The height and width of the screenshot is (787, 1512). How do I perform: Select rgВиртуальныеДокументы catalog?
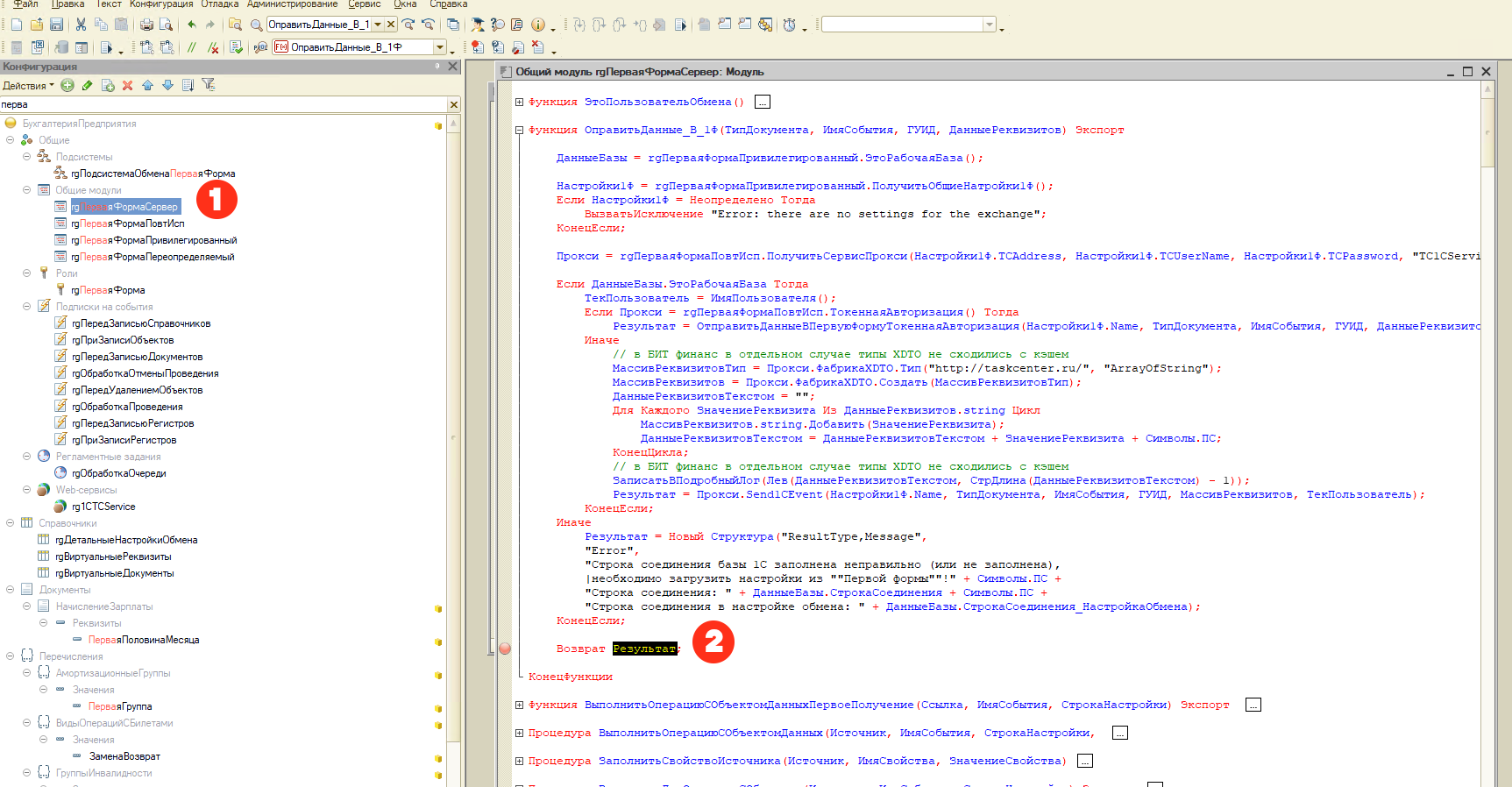click(114, 573)
